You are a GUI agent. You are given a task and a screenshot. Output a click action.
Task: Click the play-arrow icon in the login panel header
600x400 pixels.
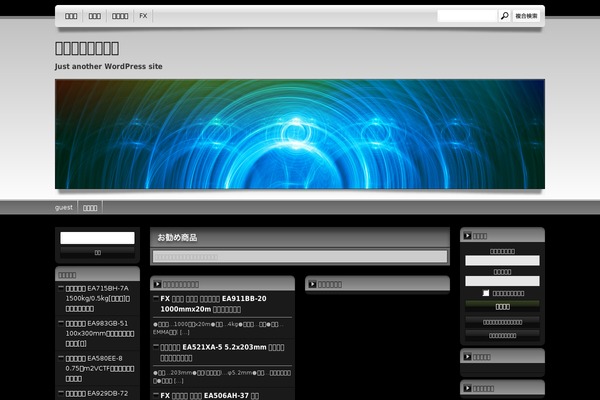tap(467, 236)
